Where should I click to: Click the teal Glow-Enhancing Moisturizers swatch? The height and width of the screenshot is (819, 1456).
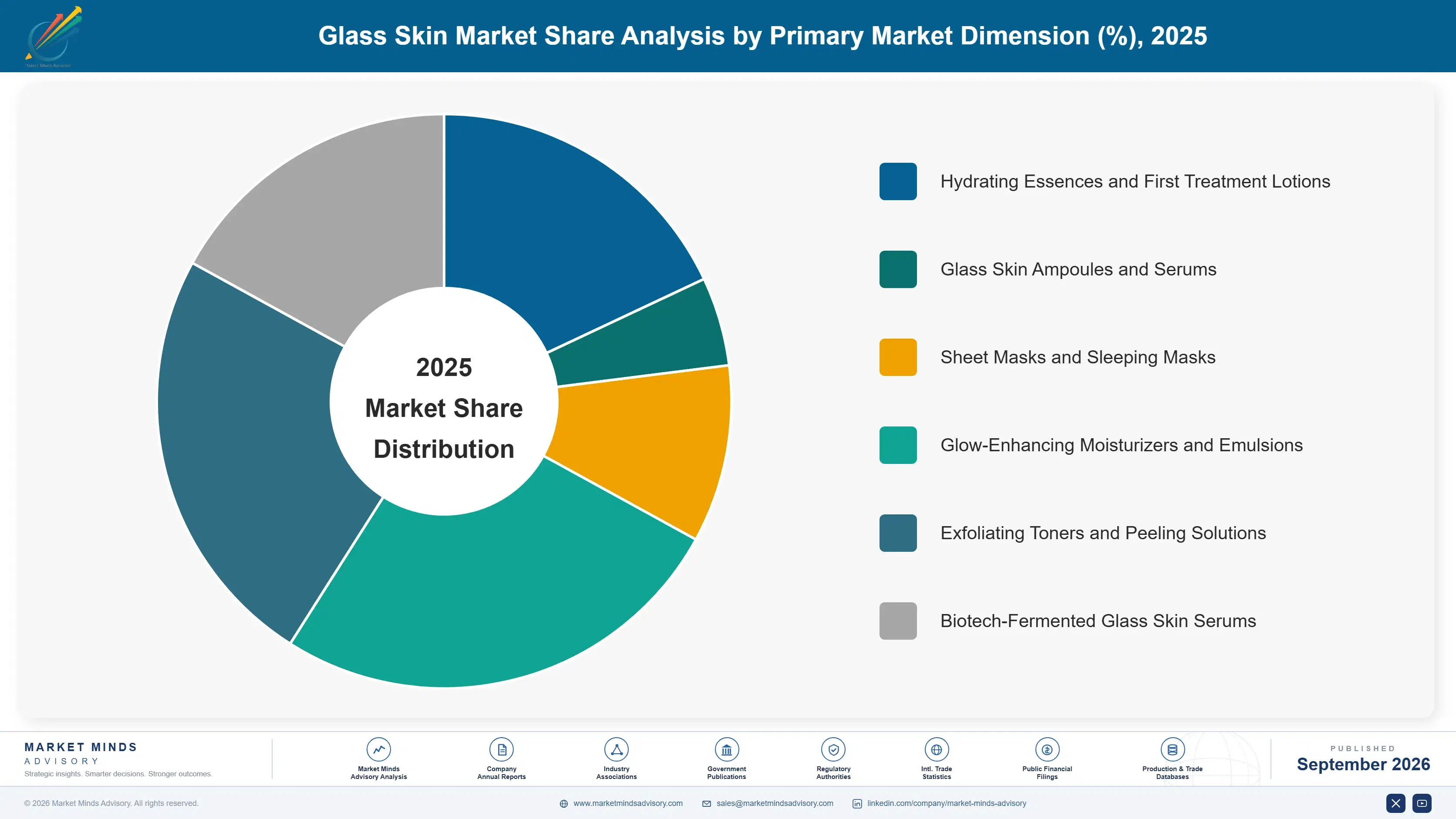[x=897, y=445]
